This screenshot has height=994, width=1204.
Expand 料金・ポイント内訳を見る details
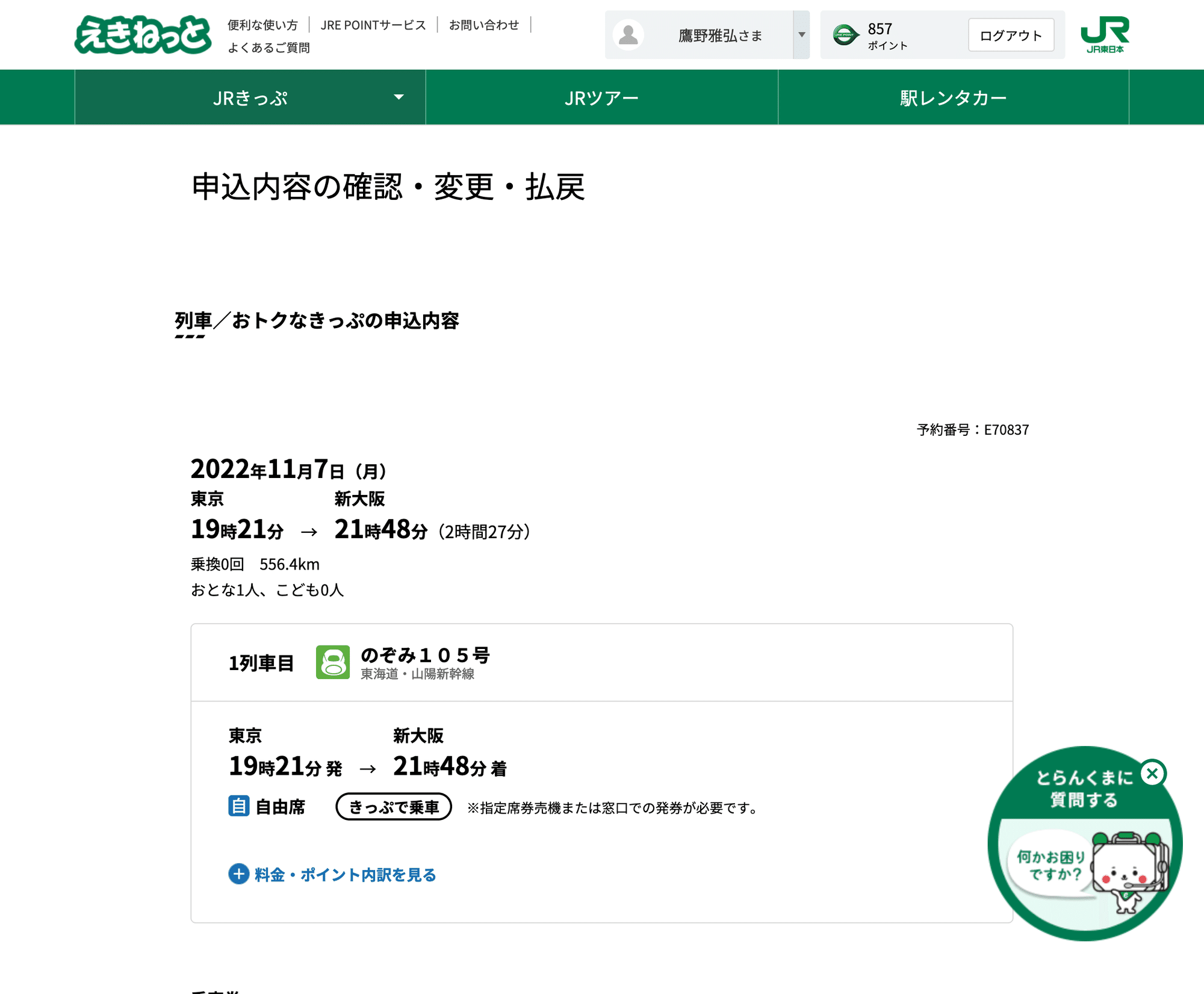click(x=332, y=874)
